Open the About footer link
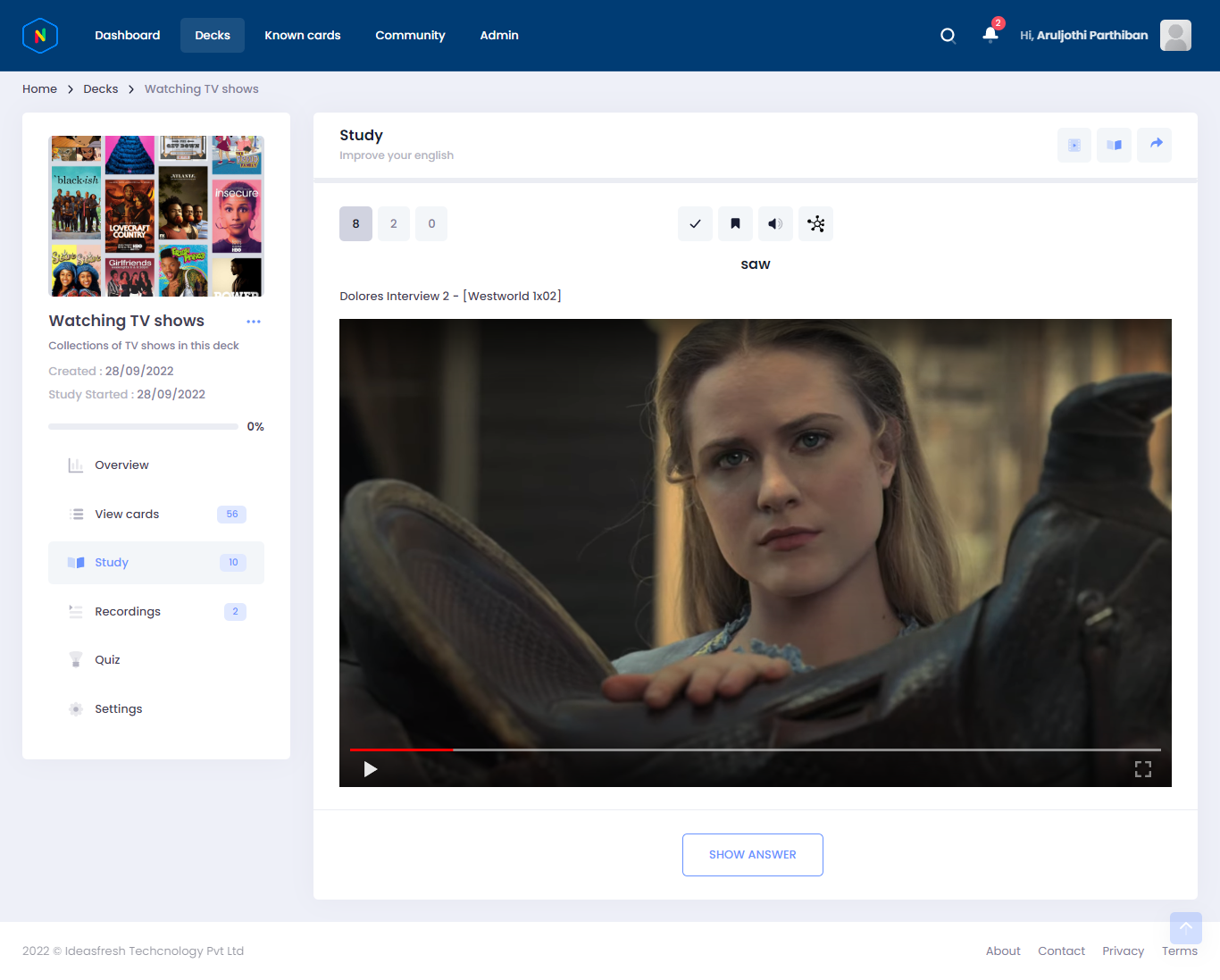This screenshot has height=980, width=1220. point(1003,951)
